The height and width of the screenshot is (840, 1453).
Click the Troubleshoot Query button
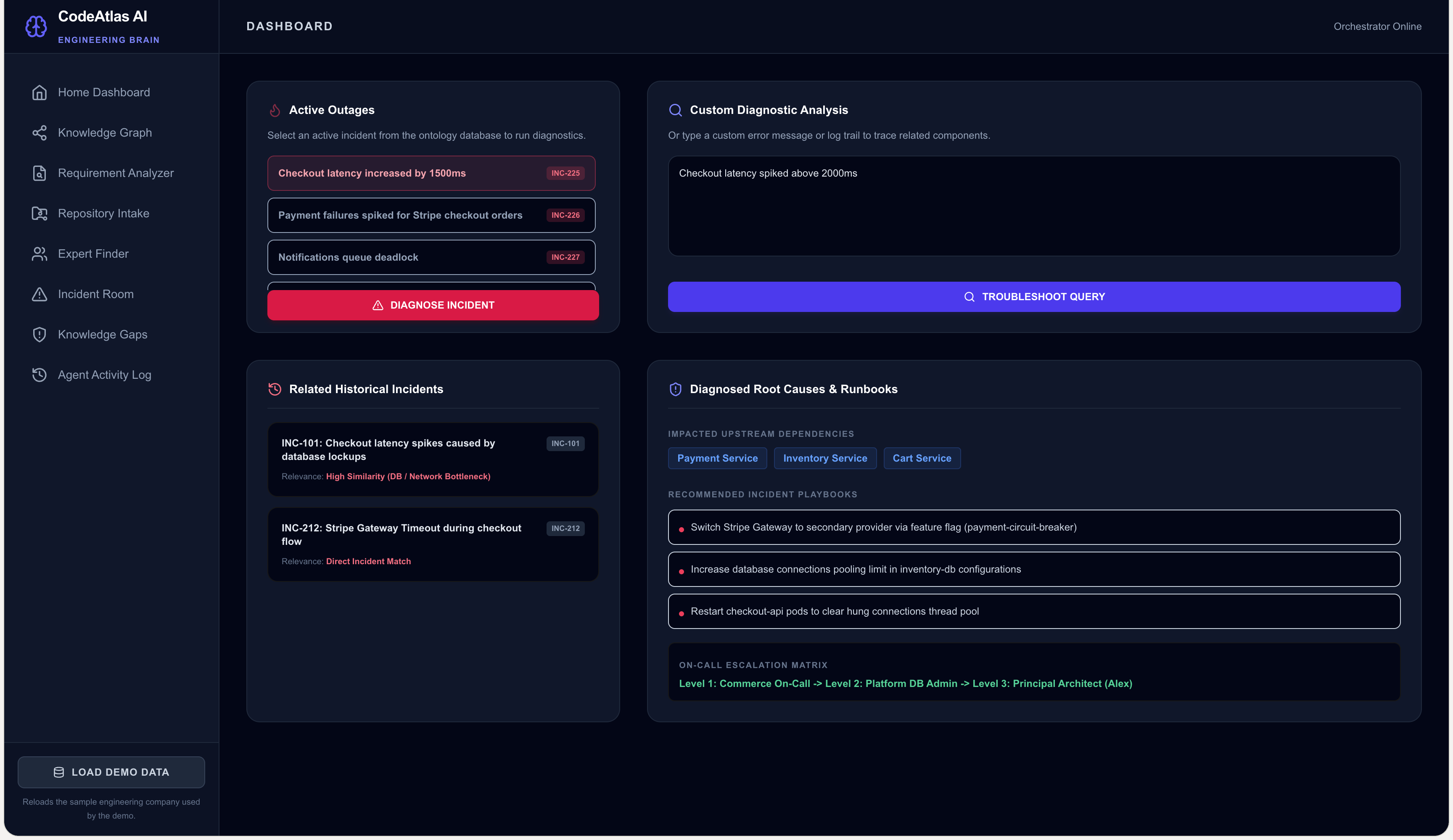tap(1034, 297)
